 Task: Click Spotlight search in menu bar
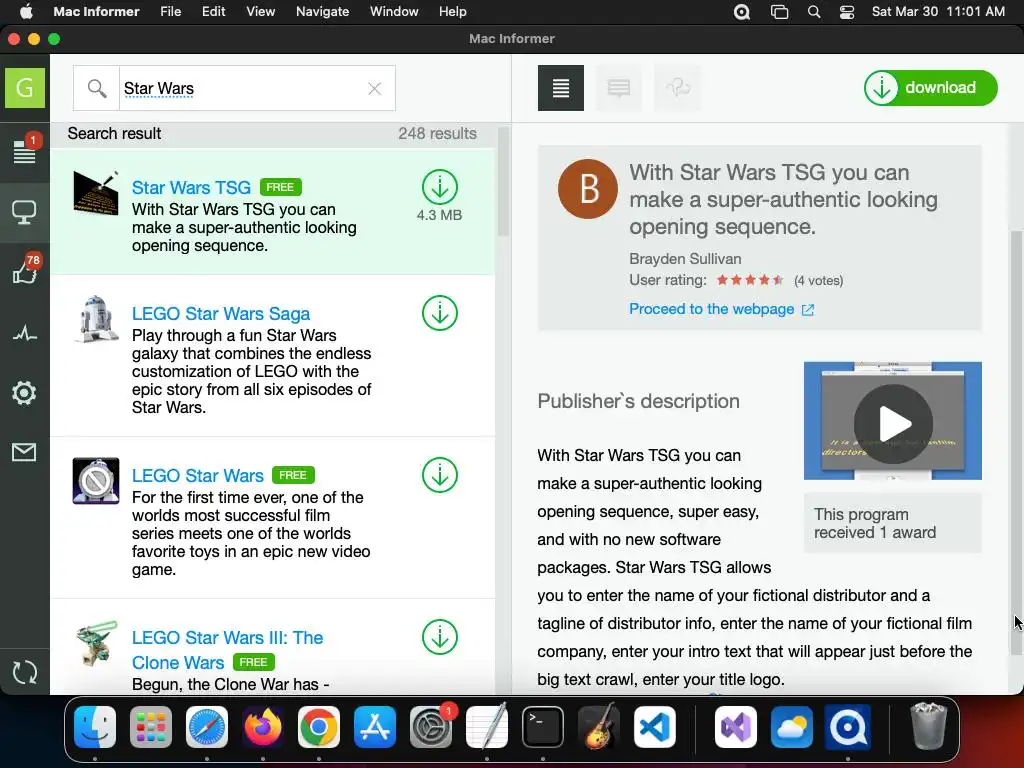[x=814, y=12]
